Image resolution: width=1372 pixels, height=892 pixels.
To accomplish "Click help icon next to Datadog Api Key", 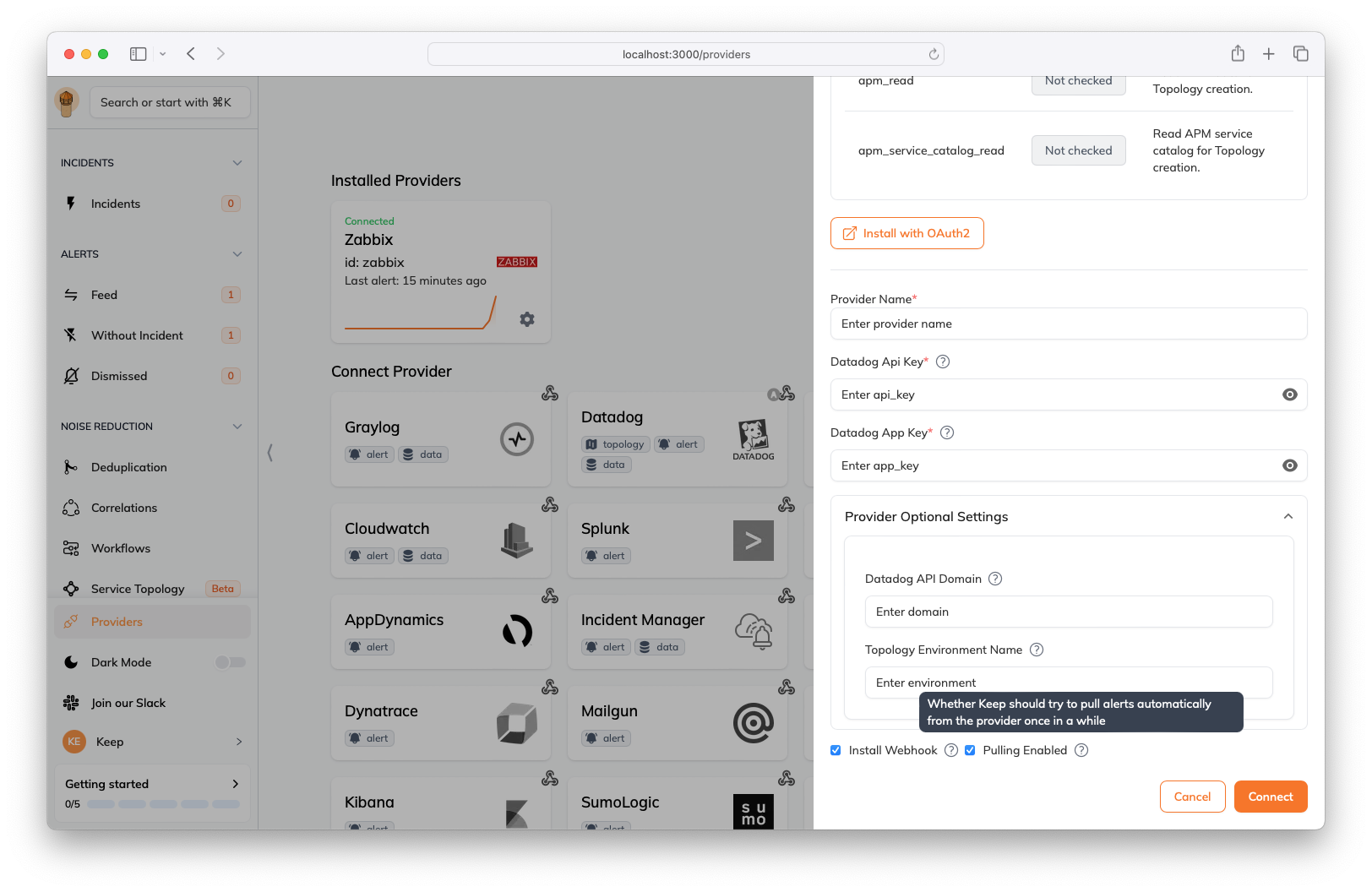I will [x=943, y=362].
